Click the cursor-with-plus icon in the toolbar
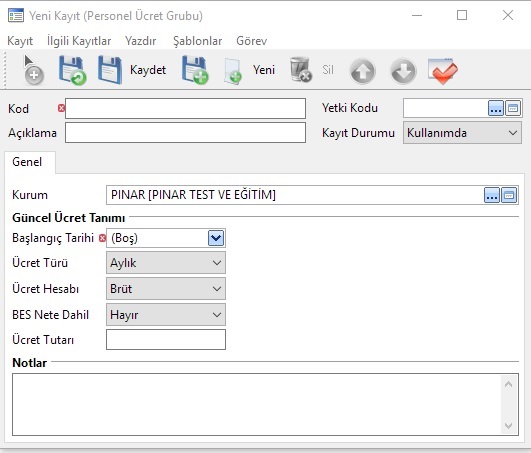The width and height of the screenshot is (531, 453). tap(33, 70)
